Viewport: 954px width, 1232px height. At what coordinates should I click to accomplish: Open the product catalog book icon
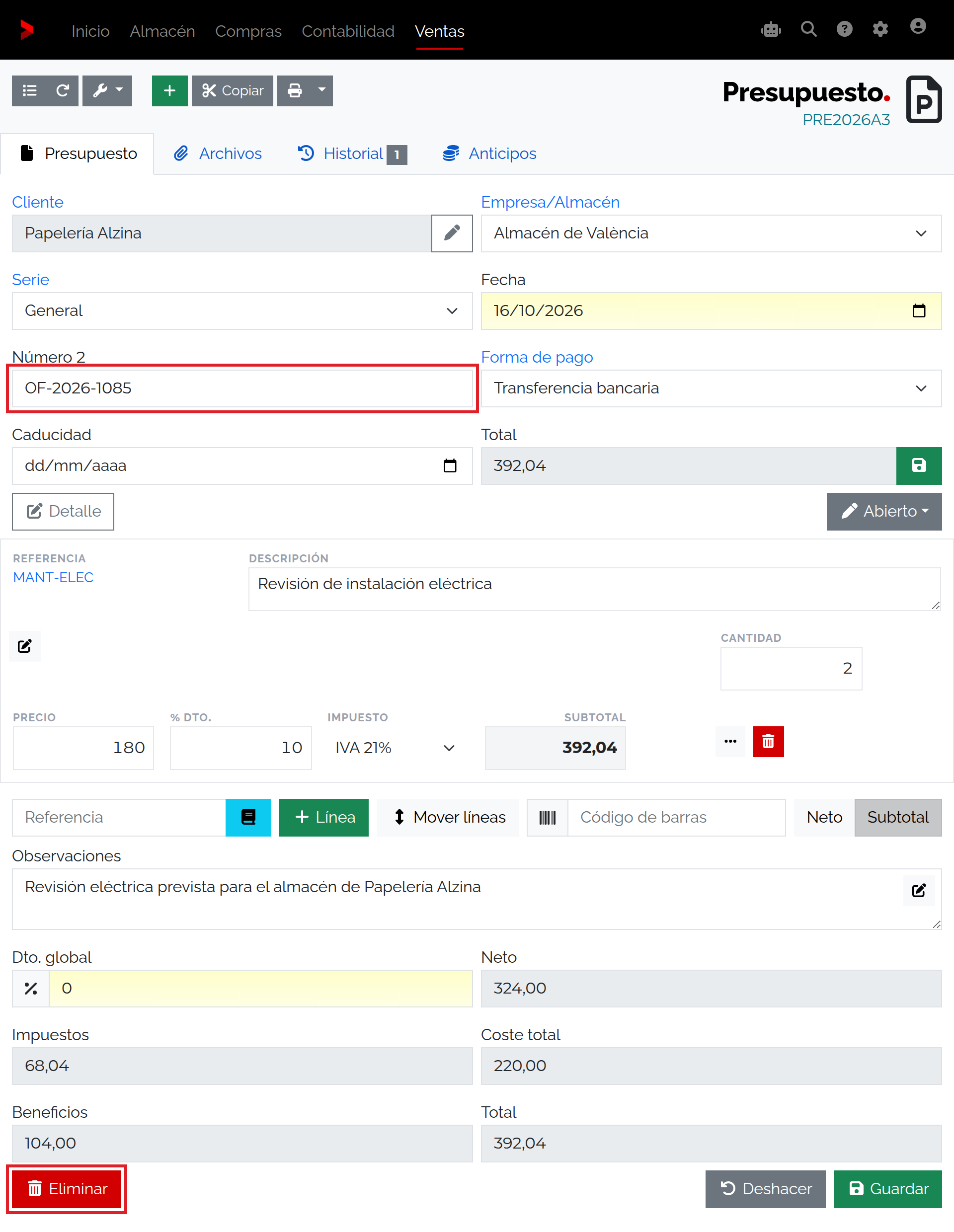[248, 817]
